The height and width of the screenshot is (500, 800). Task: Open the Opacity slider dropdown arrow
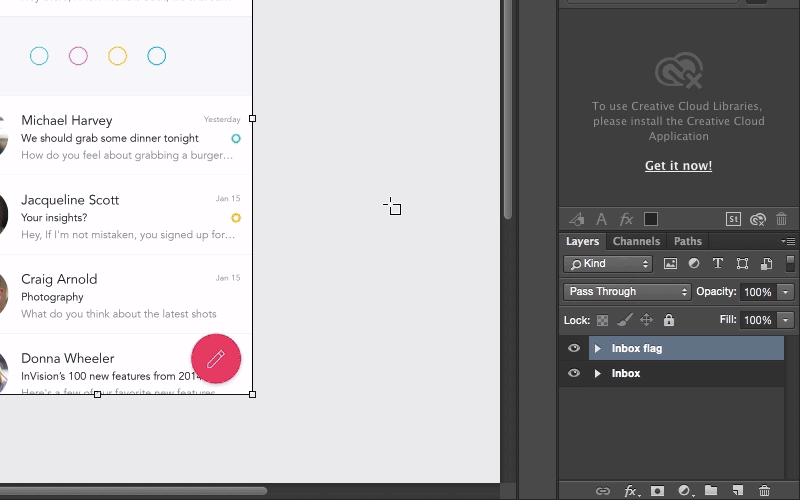tap(785, 292)
